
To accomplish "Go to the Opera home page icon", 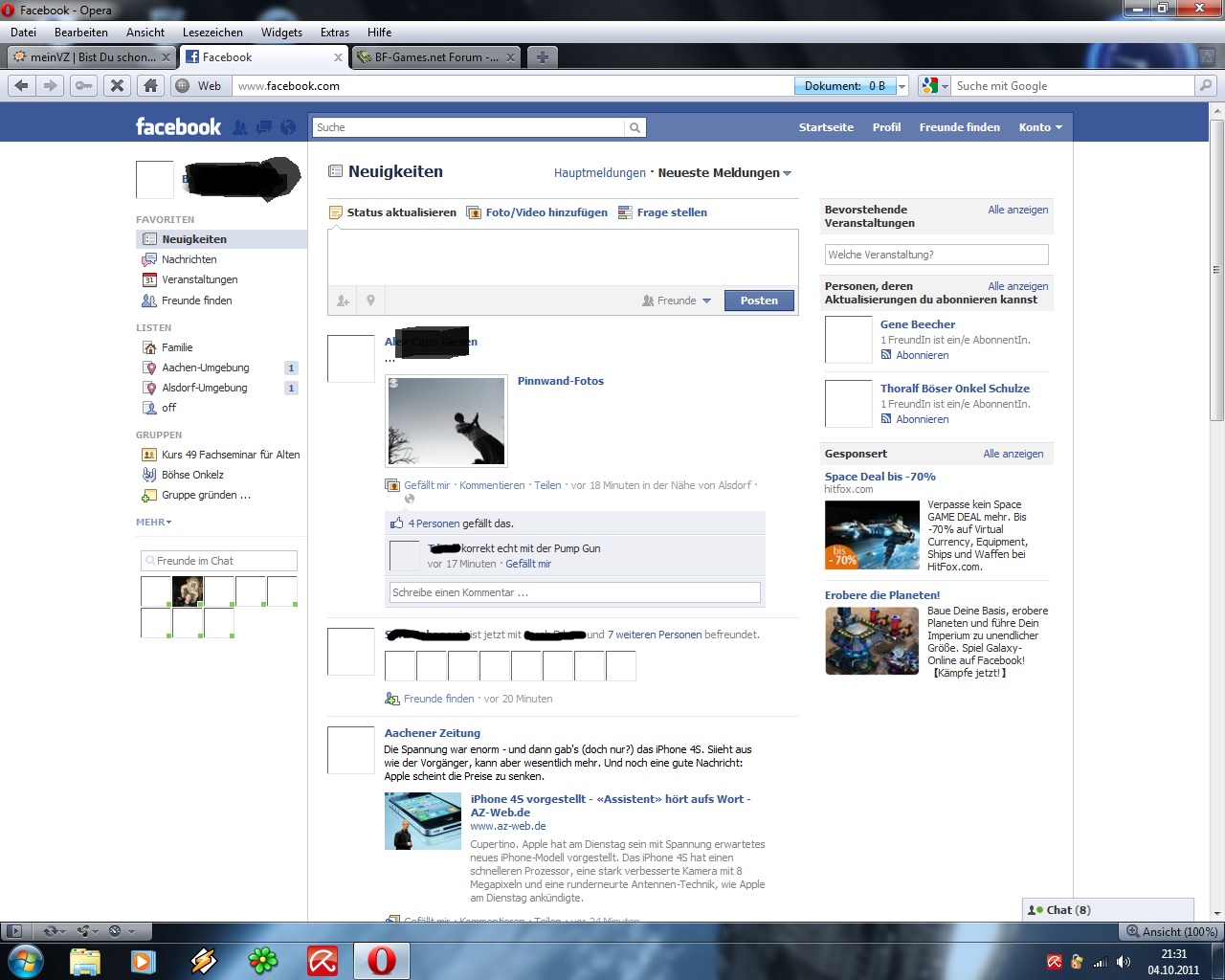I will point(150,85).
